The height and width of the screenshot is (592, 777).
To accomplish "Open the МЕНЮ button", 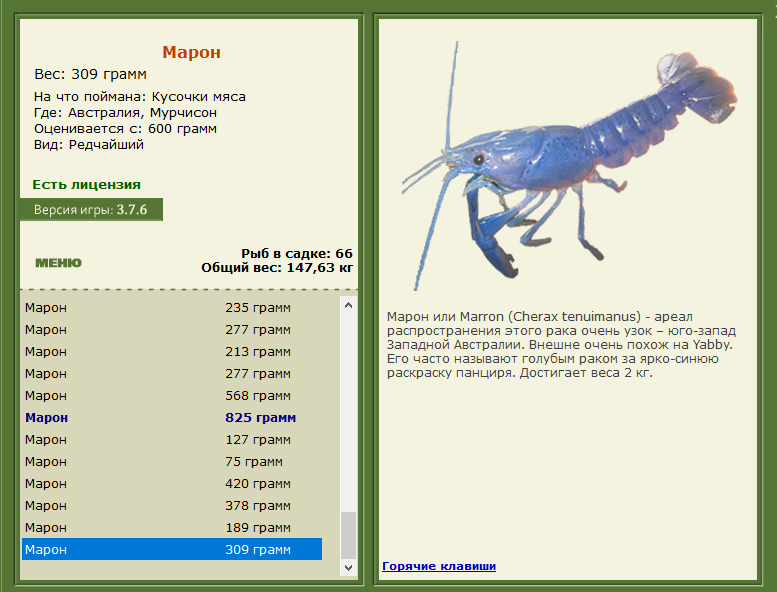I will 58,263.
